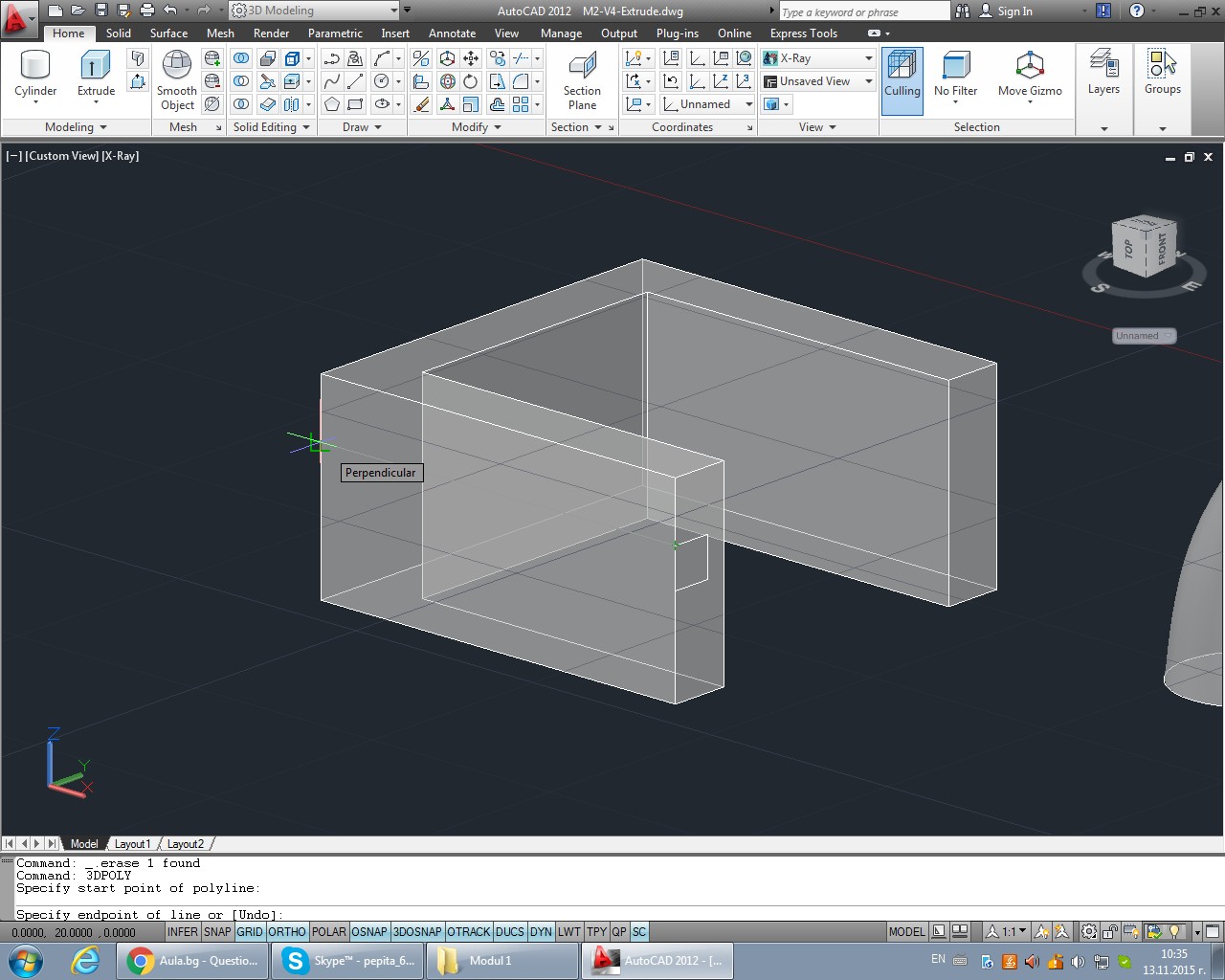
Task: Click the TOP face of the ViewCube
Action: [1128, 249]
